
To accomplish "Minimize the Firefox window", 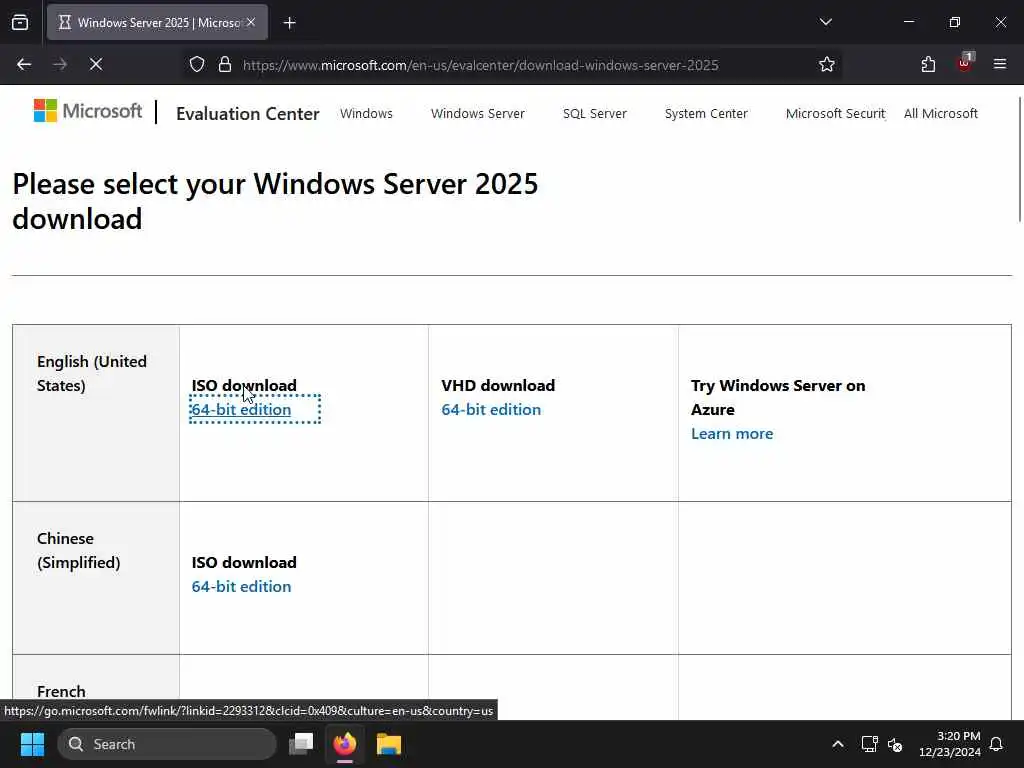I will click(909, 22).
